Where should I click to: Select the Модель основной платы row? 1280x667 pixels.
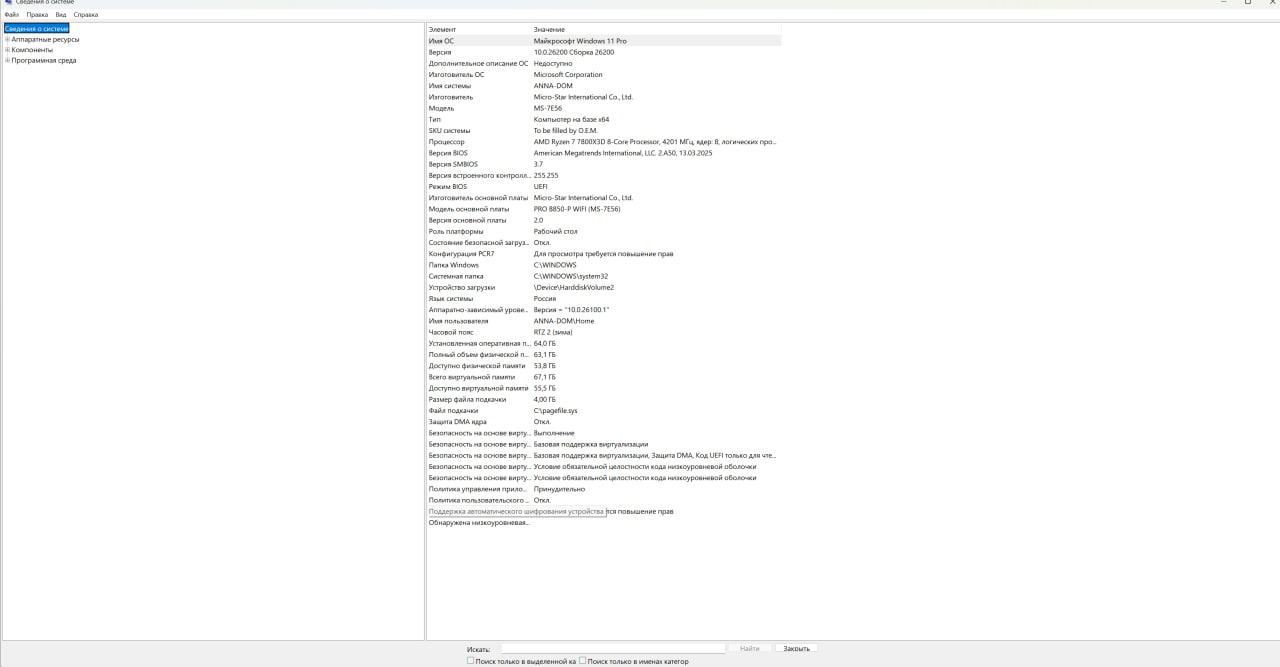pos(604,209)
